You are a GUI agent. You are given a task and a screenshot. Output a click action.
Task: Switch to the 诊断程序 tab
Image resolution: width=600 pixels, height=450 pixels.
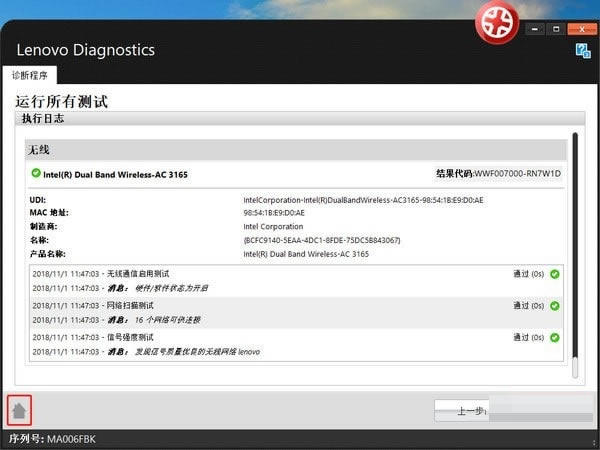click(x=30, y=76)
